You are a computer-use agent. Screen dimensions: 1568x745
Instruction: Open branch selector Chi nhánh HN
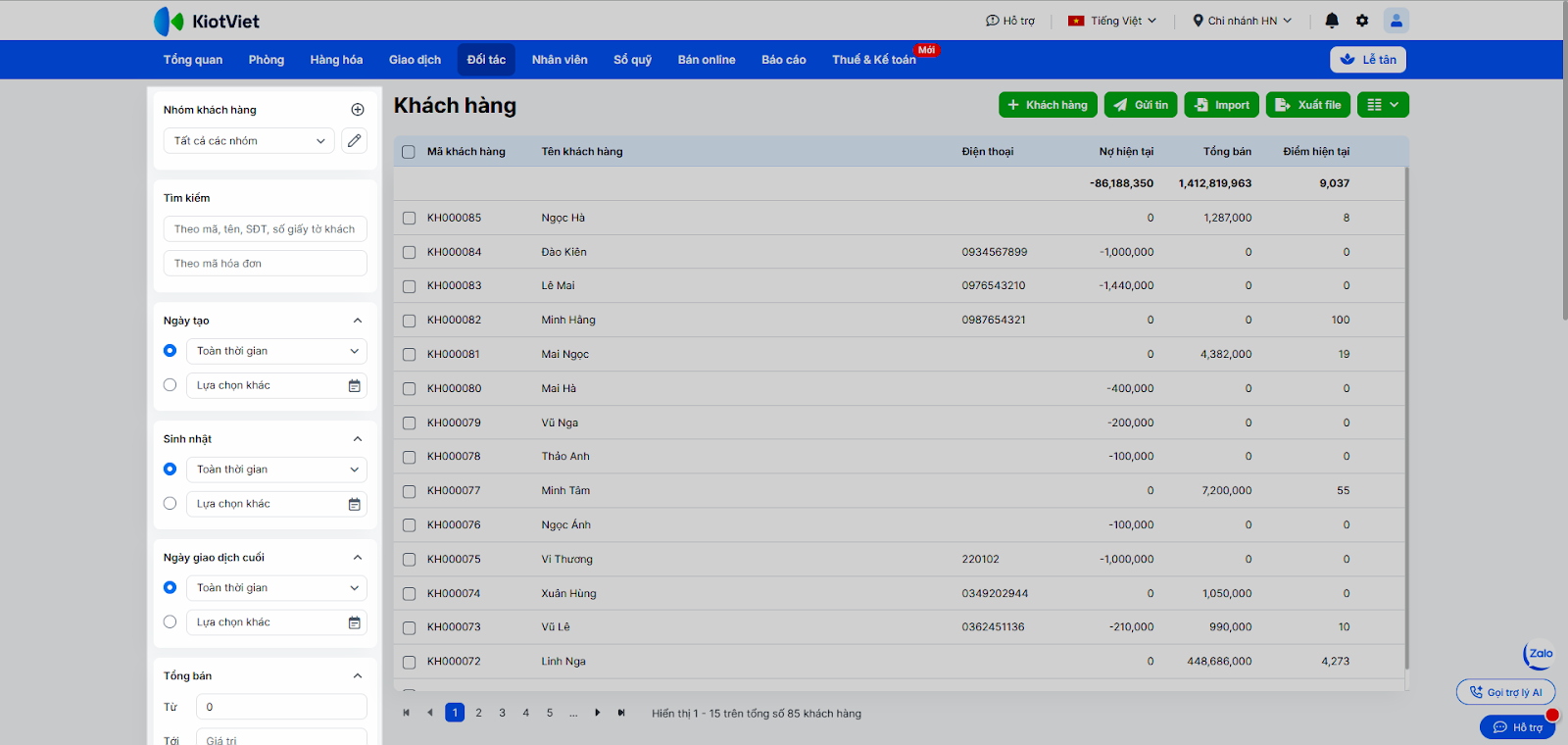point(1243,21)
